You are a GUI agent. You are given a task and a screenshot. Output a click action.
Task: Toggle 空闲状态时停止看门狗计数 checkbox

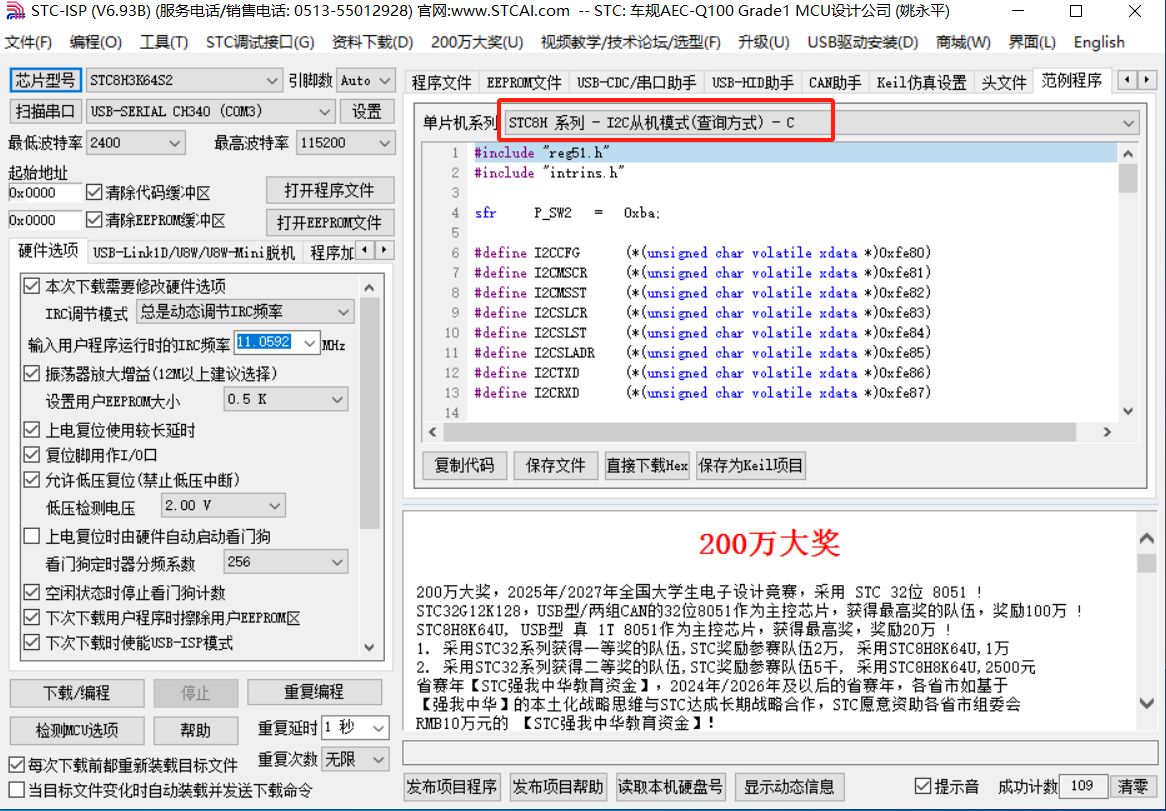[31, 593]
